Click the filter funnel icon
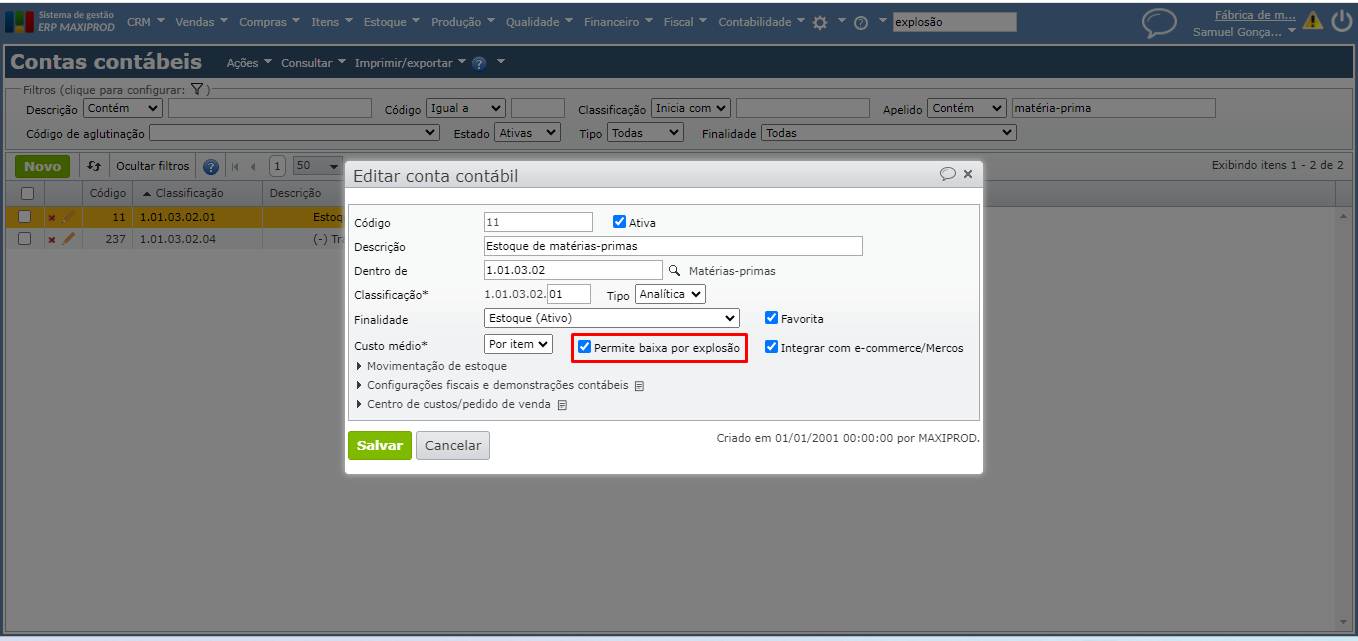1358x641 pixels. (197, 89)
